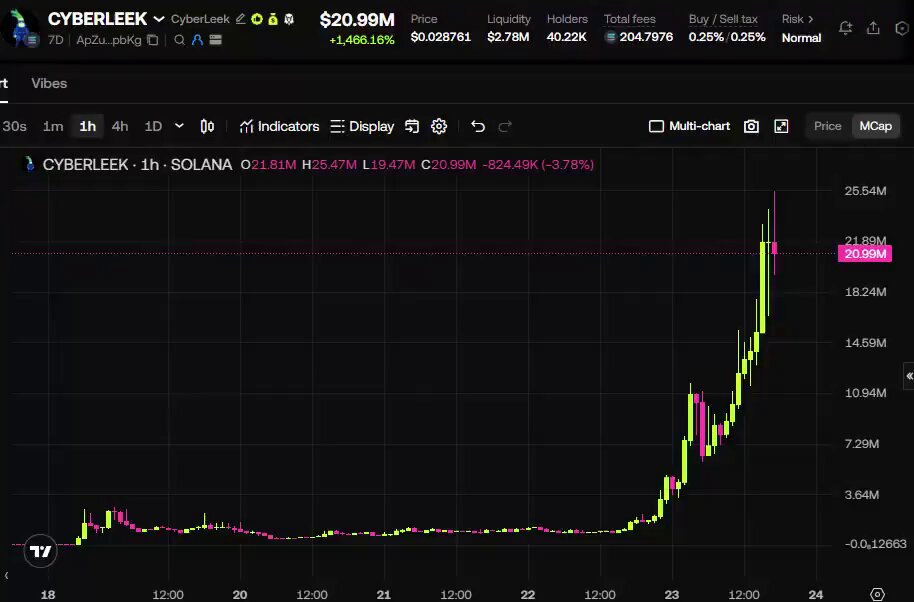Viewport: 914px width, 602px height.
Task: Click the $20.99M market cap headline
Action: [357, 20]
